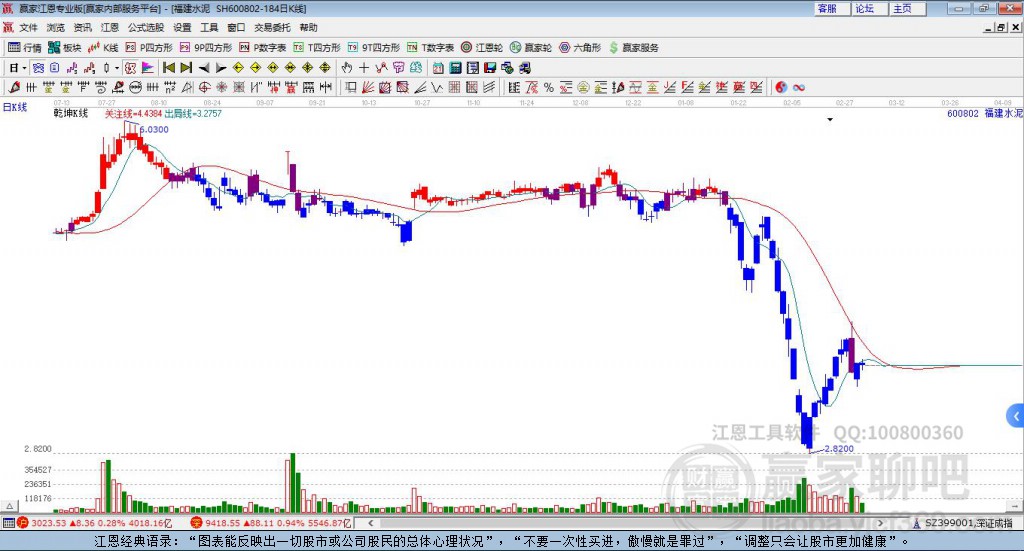Toggle the flag icon in chart toolbar
1024x551 pixels.
point(148,68)
